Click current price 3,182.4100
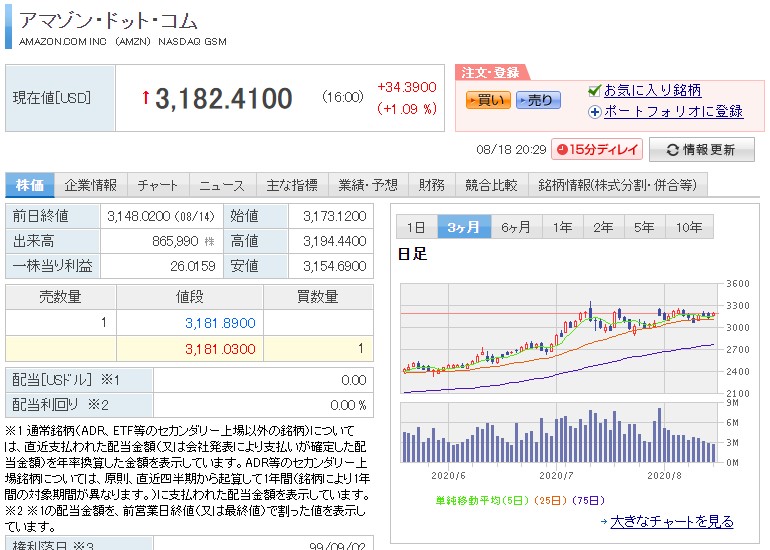Screen dimensions: 770x550 click(x=224, y=98)
